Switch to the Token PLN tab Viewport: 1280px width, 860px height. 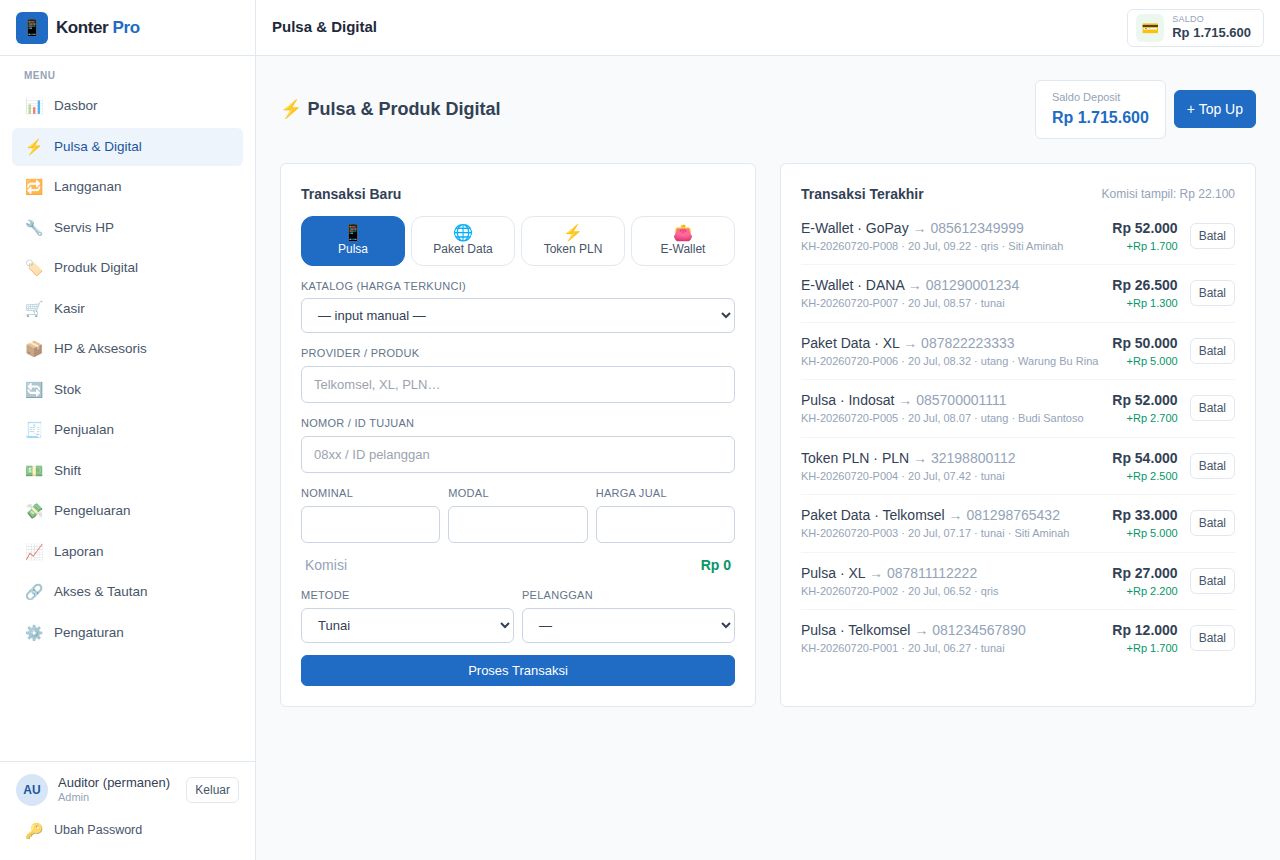point(573,241)
